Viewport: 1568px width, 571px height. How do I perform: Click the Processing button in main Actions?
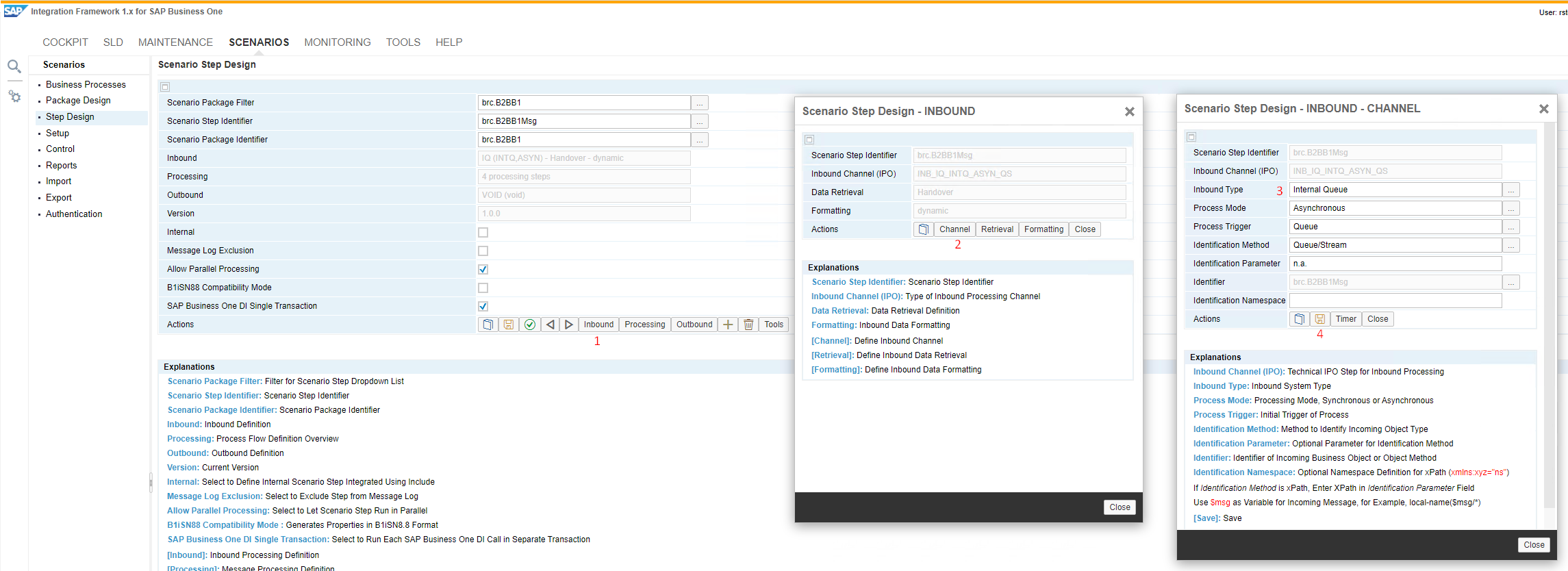(x=644, y=325)
